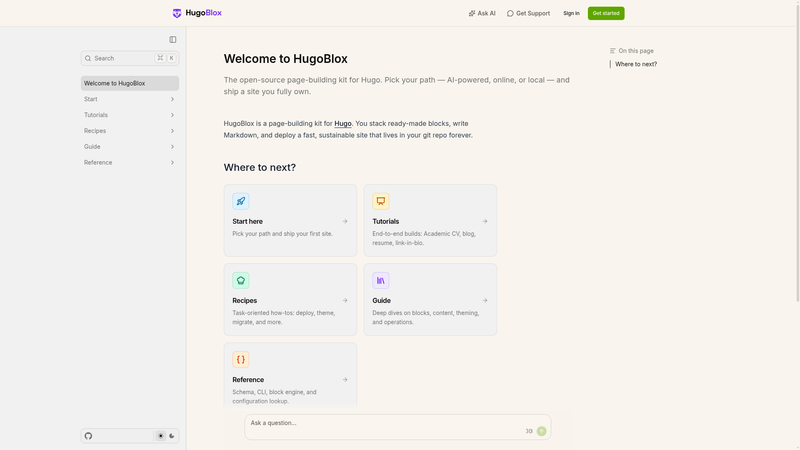Open Start in the sidebar

point(130,99)
